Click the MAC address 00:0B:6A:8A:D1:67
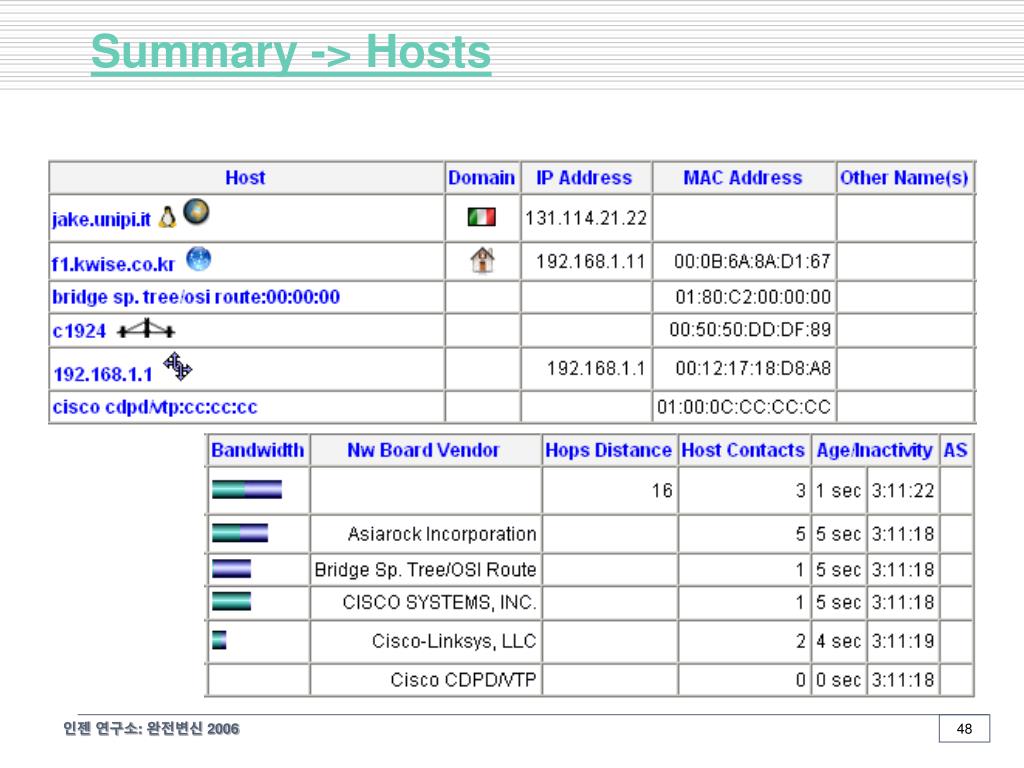Image resolution: width=1024 pixels, height=768 pixels. (752, 262)
